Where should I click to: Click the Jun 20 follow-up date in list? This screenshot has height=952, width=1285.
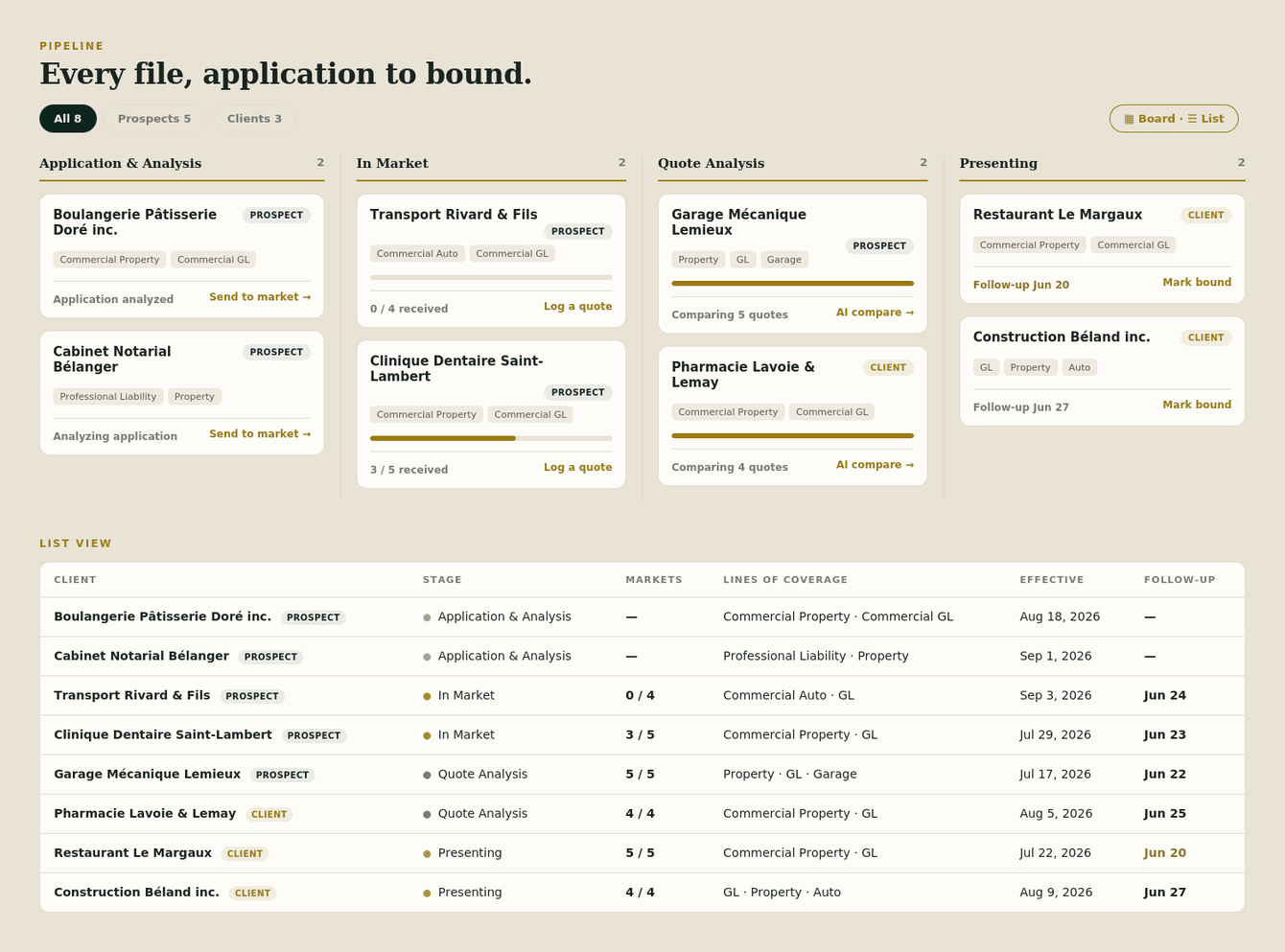1165,853
